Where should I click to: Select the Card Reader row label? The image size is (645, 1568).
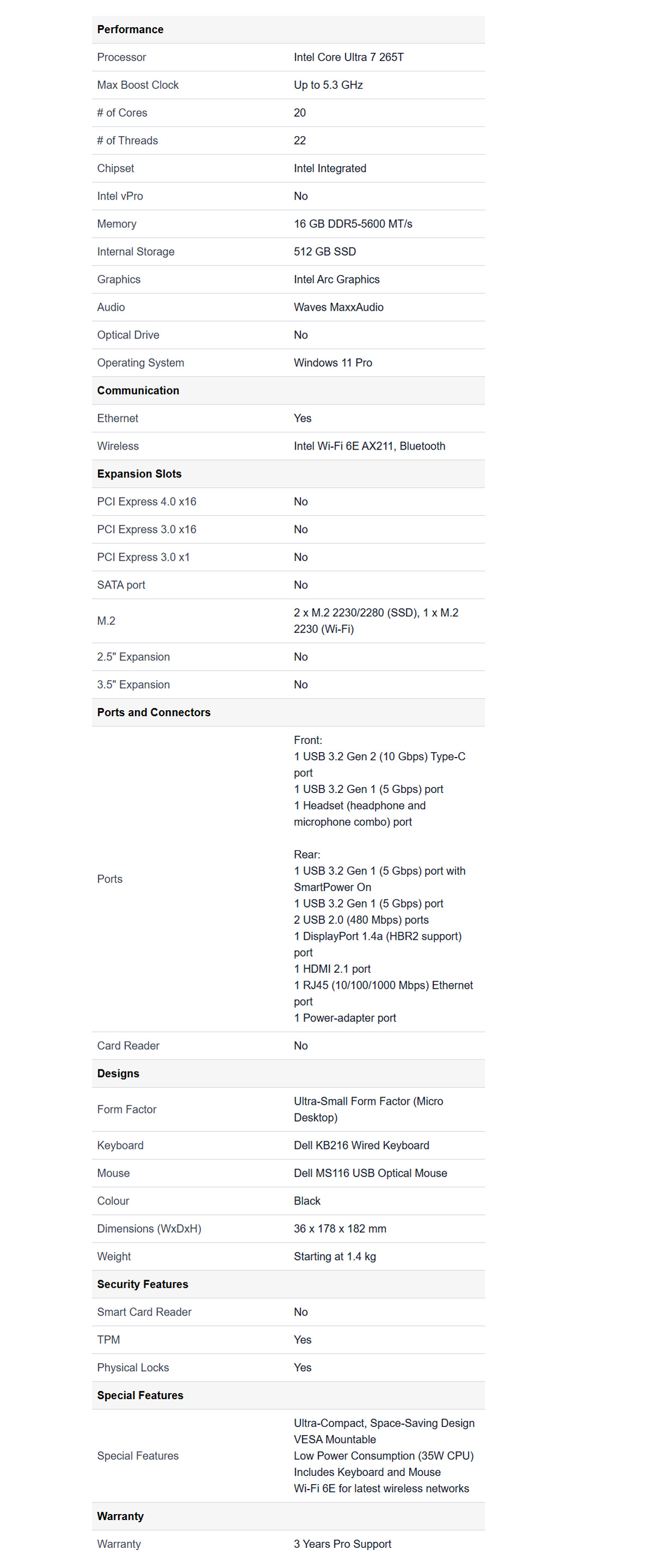coord(129,1046)
